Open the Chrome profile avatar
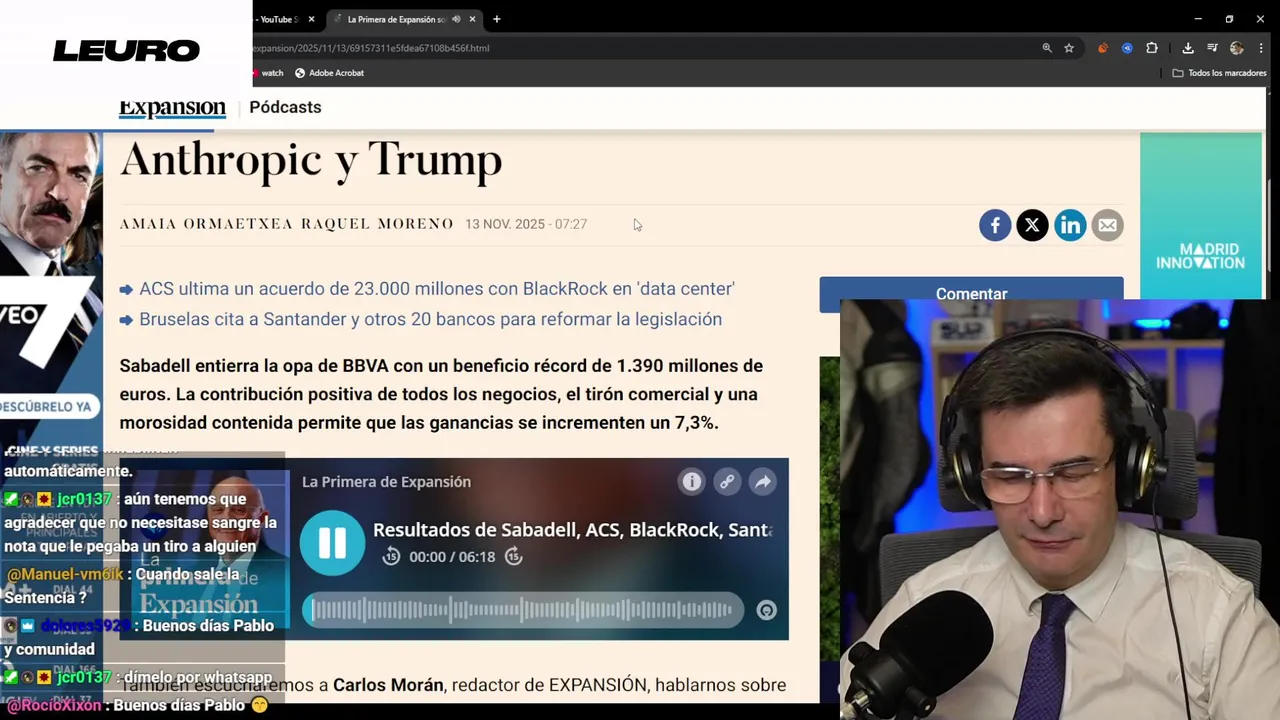This screenshot has height=720, width=1280. [x=1237, y=48]
